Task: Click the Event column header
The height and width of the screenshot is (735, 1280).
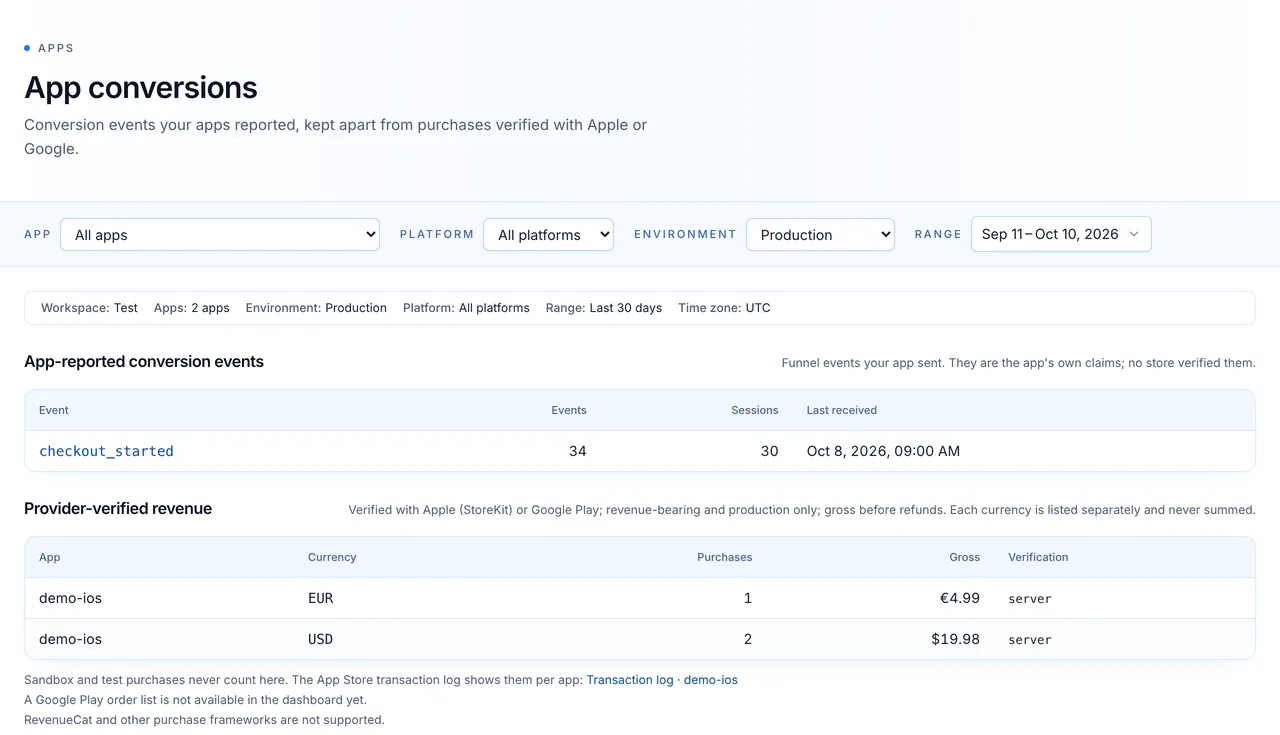Action: pyautogui.click(x=54, y=410)
